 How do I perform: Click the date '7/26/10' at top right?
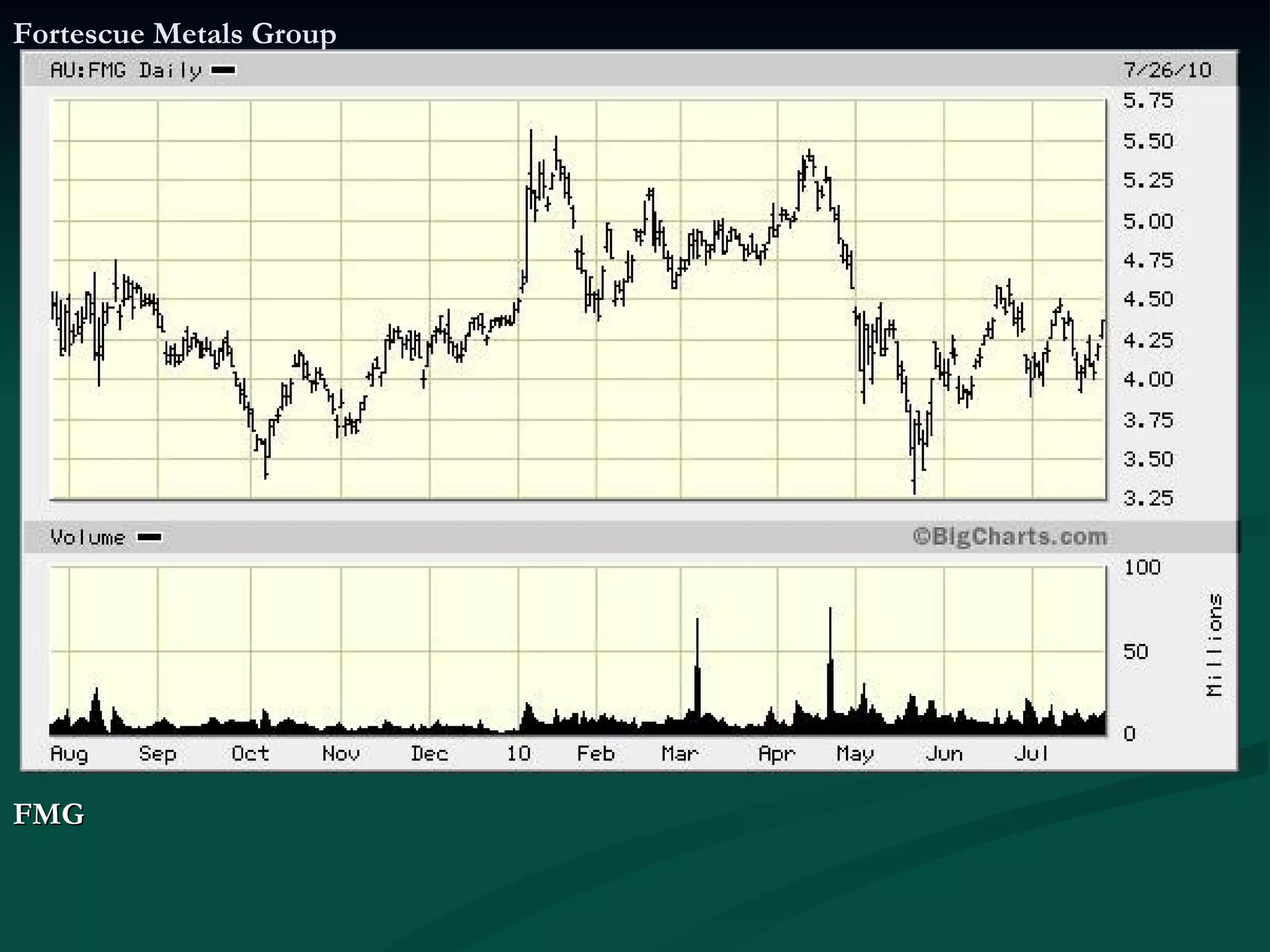(x=1168, y=70)
